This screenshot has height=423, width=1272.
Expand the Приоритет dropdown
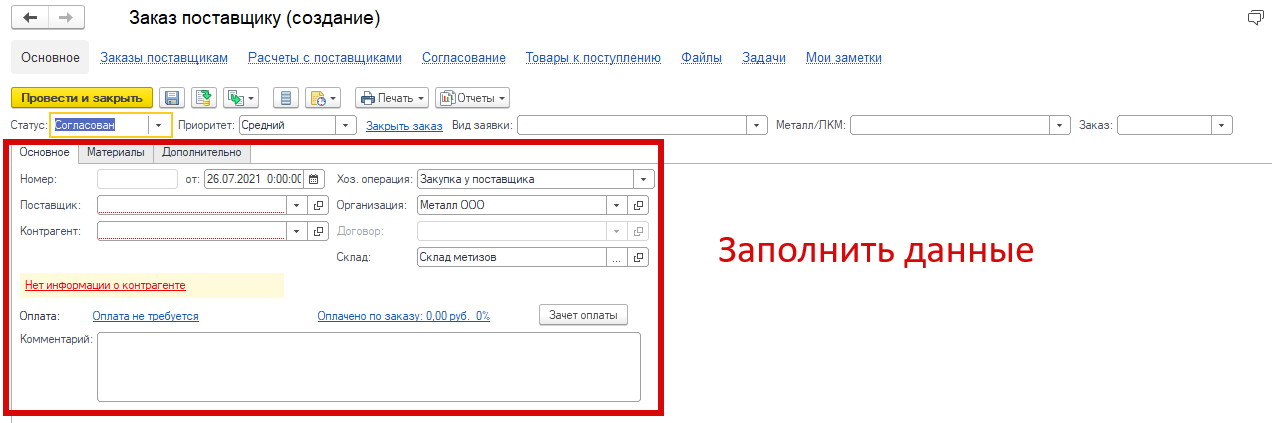346,125
